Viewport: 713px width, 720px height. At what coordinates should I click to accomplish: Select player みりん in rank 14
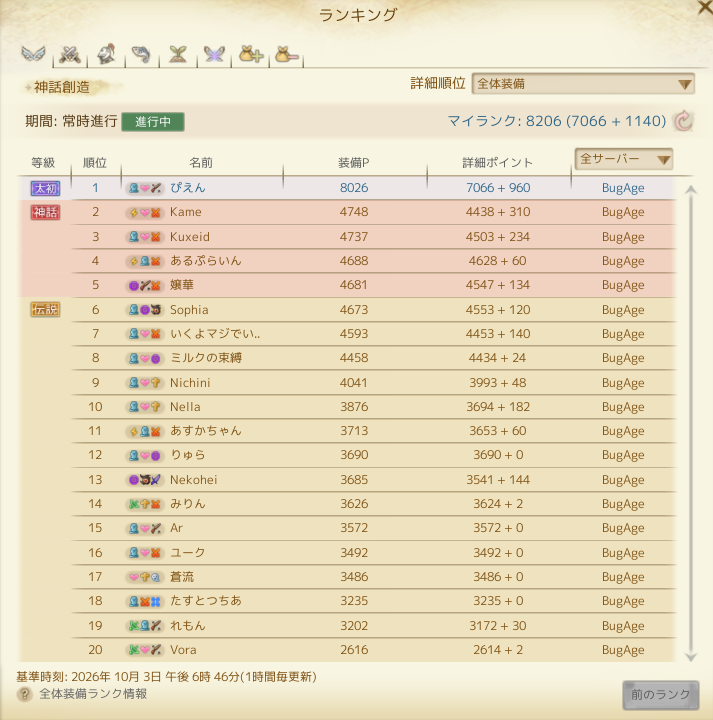(x=188, y=504)
